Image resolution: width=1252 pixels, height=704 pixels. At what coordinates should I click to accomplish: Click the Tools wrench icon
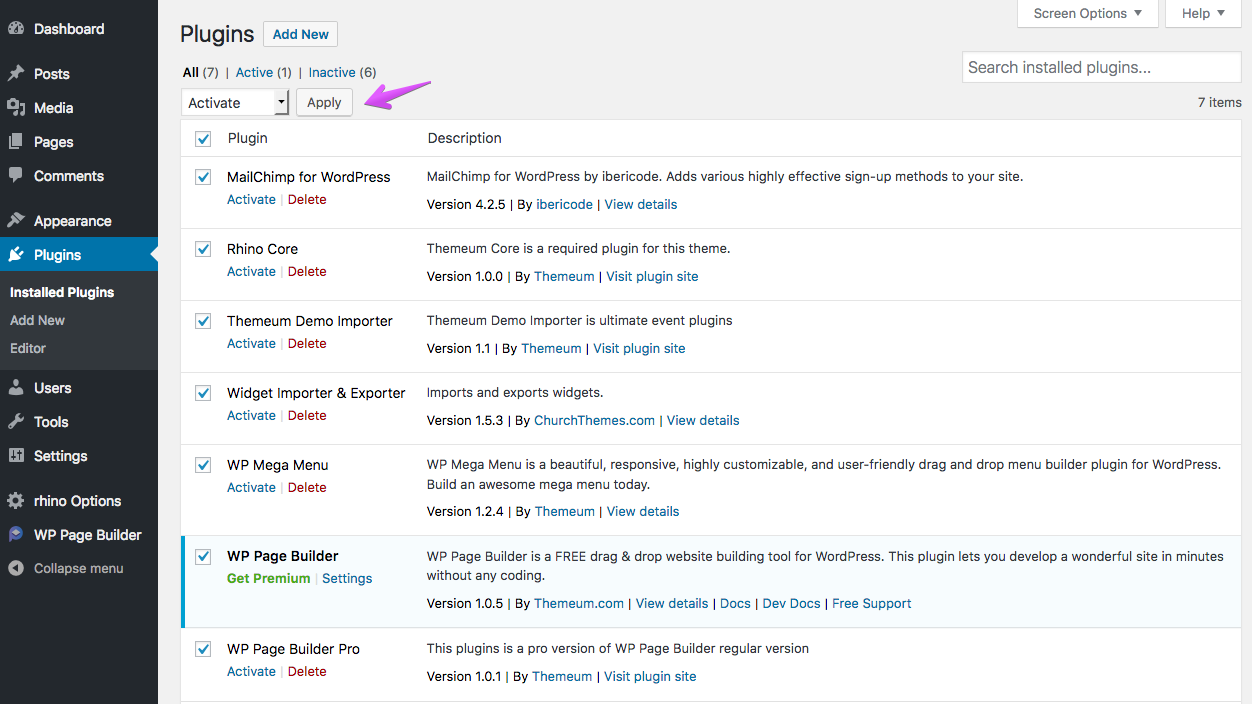tap(16, 422)
